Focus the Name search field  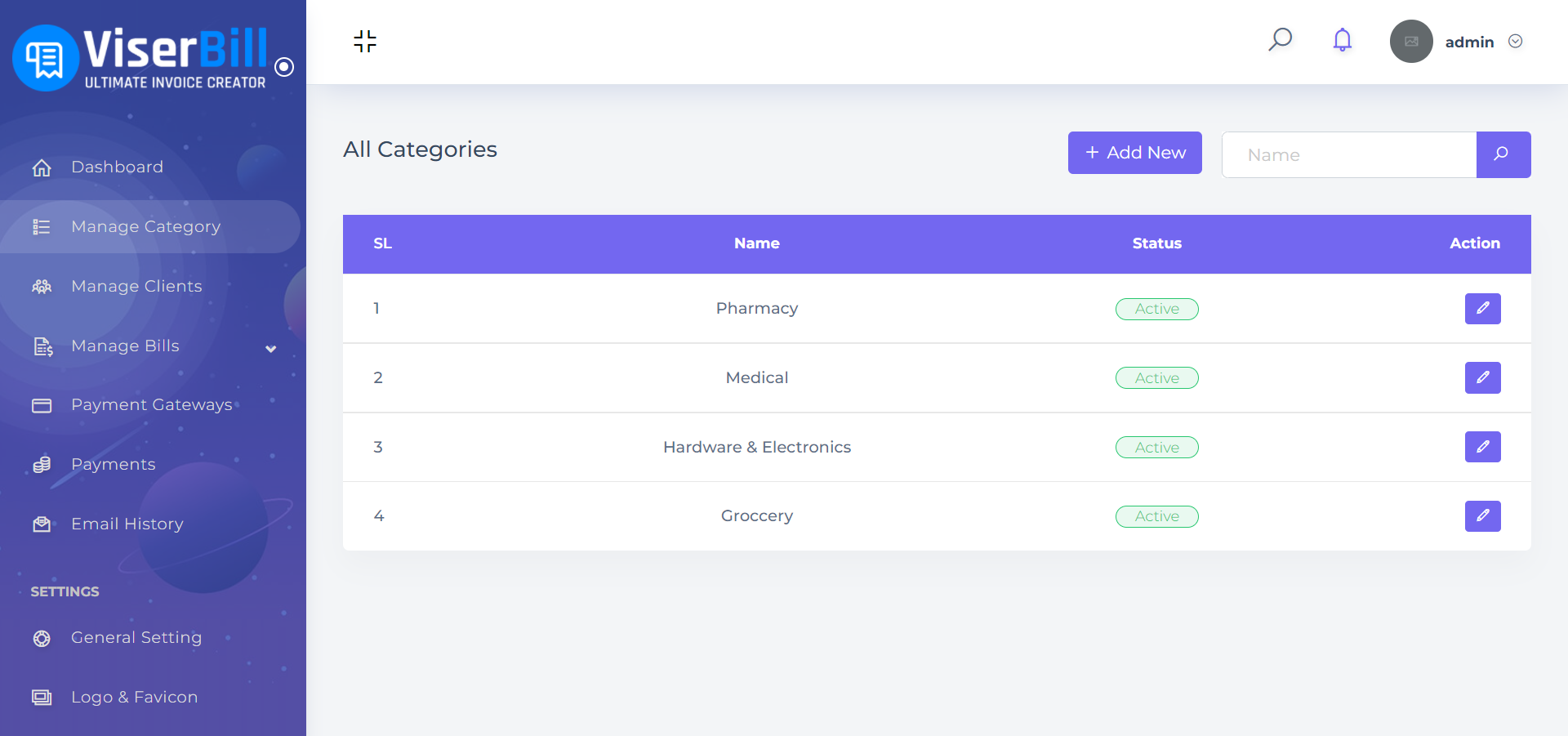click(x=1349, y=155)
